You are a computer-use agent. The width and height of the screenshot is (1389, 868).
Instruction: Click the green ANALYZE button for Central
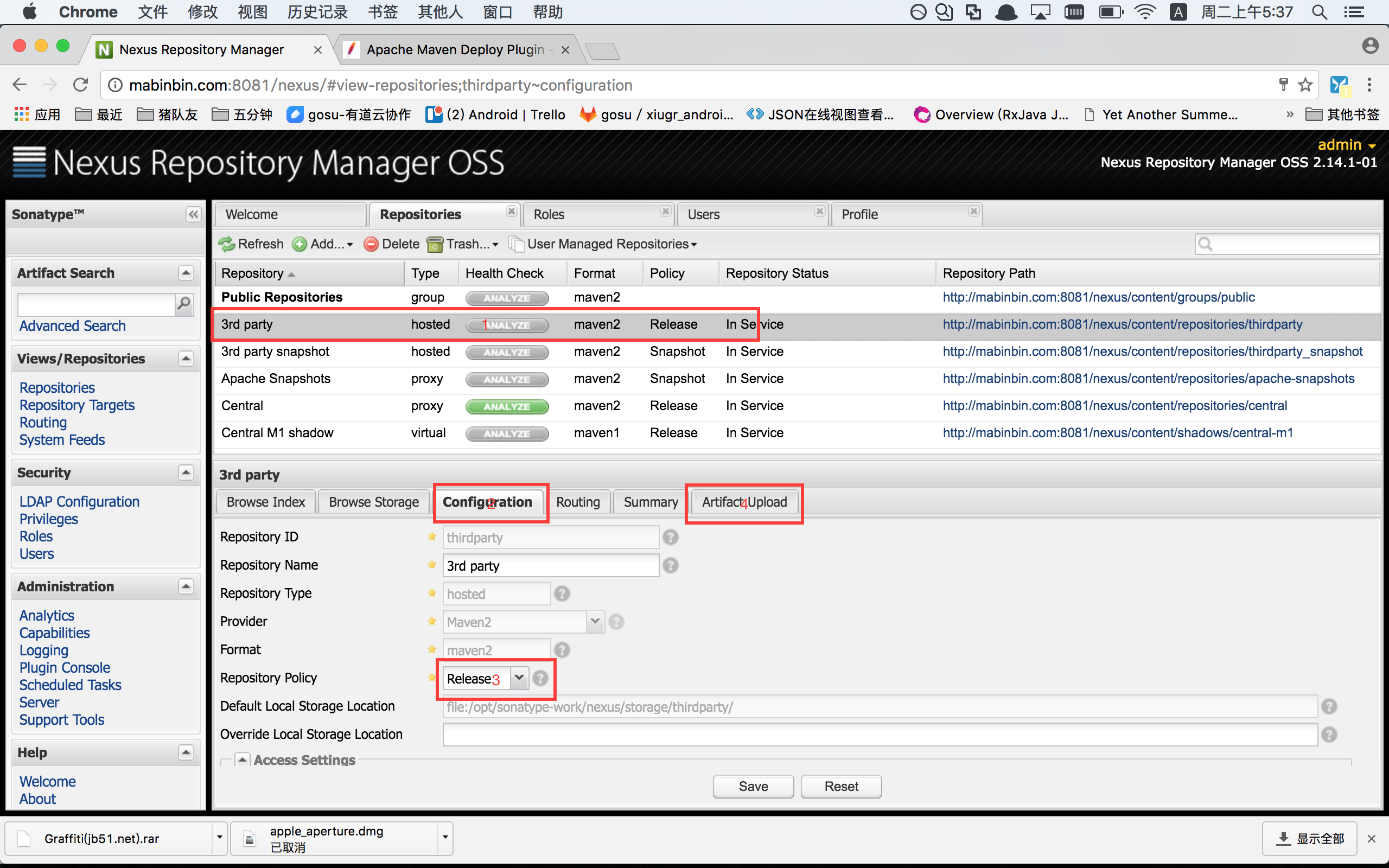[507, 406]
